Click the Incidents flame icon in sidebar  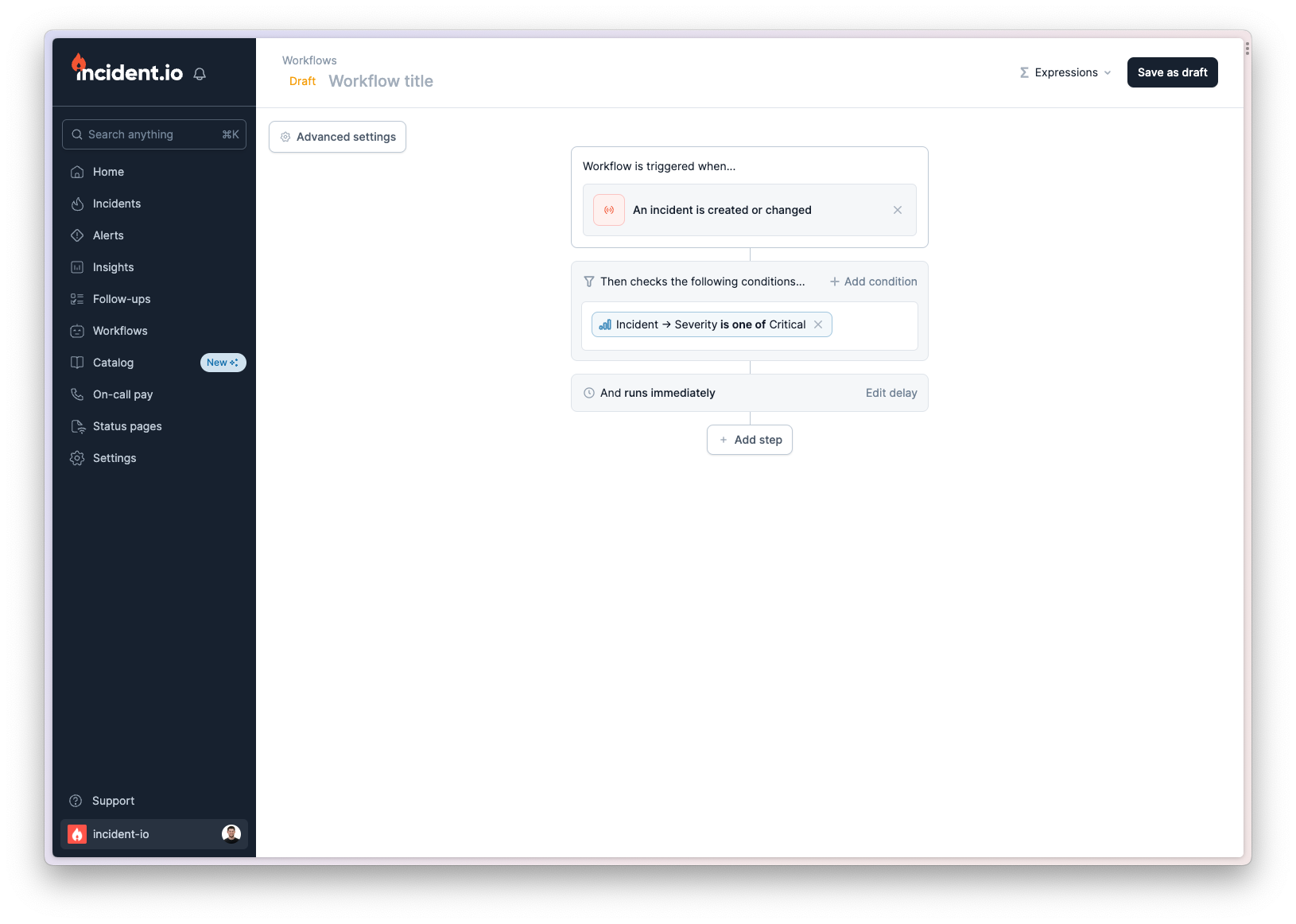(77, 204)
